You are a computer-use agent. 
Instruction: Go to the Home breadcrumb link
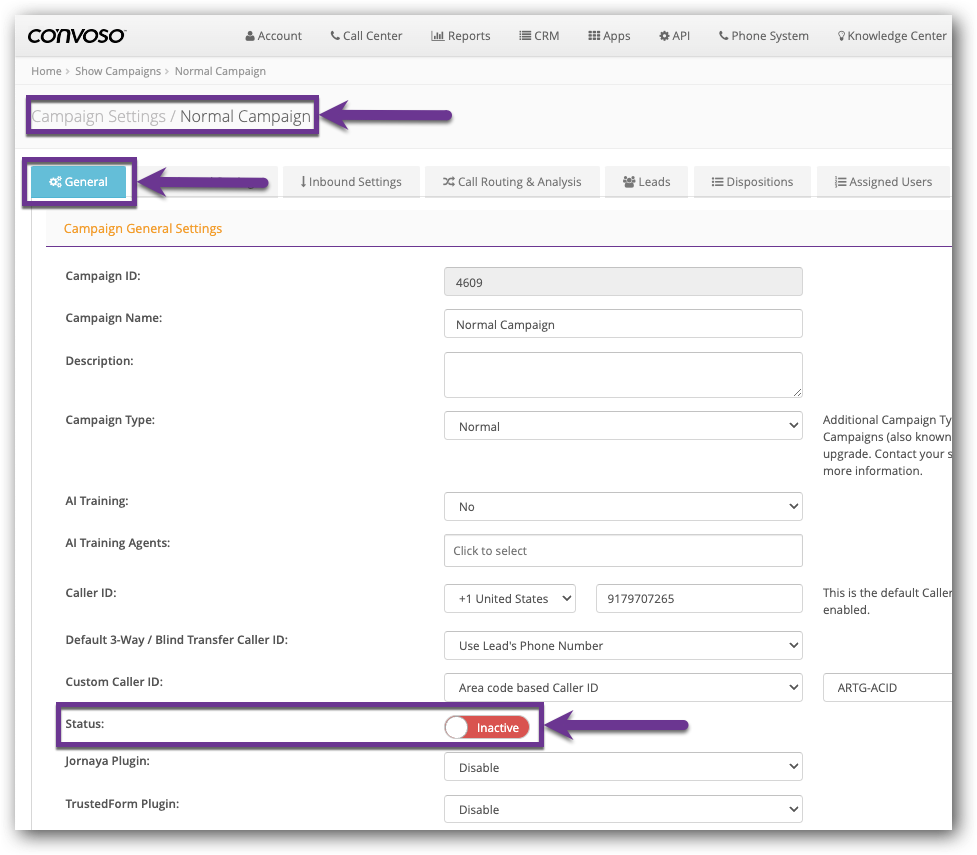pyautogui.click(x=46, y=71)
